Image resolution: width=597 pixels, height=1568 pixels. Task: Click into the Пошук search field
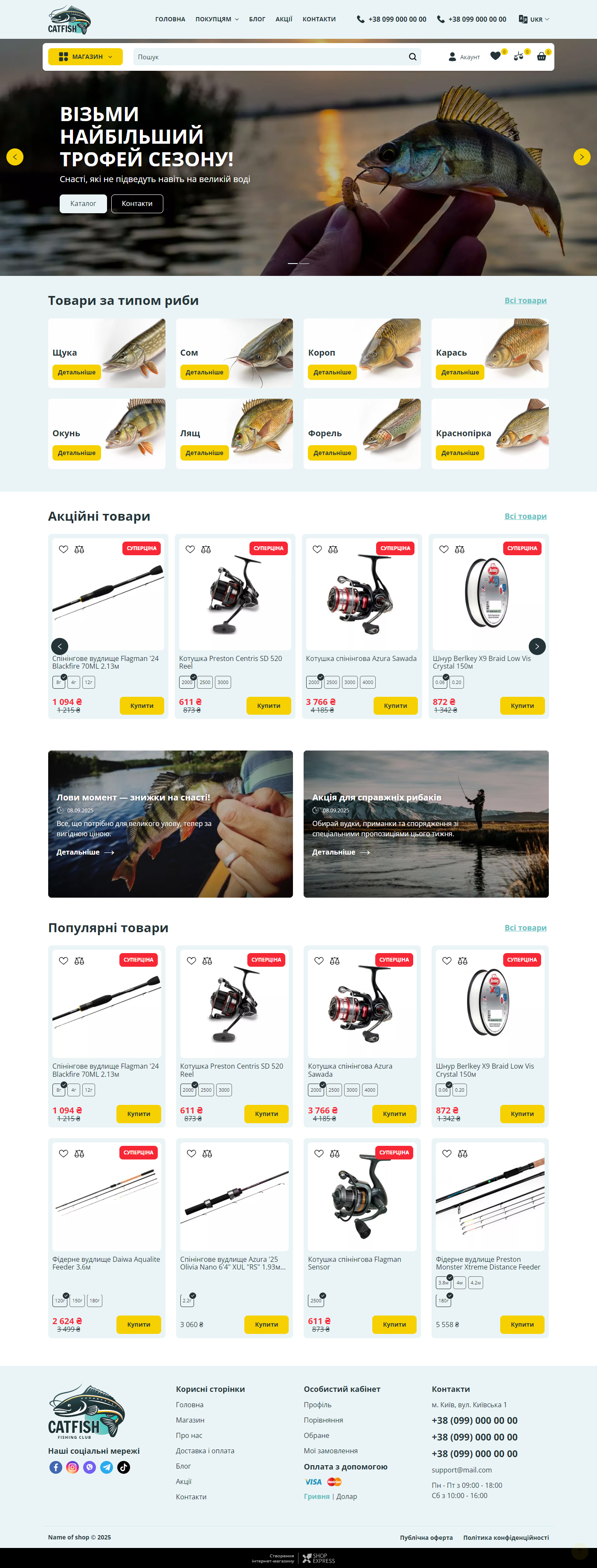tap(270, 57)
